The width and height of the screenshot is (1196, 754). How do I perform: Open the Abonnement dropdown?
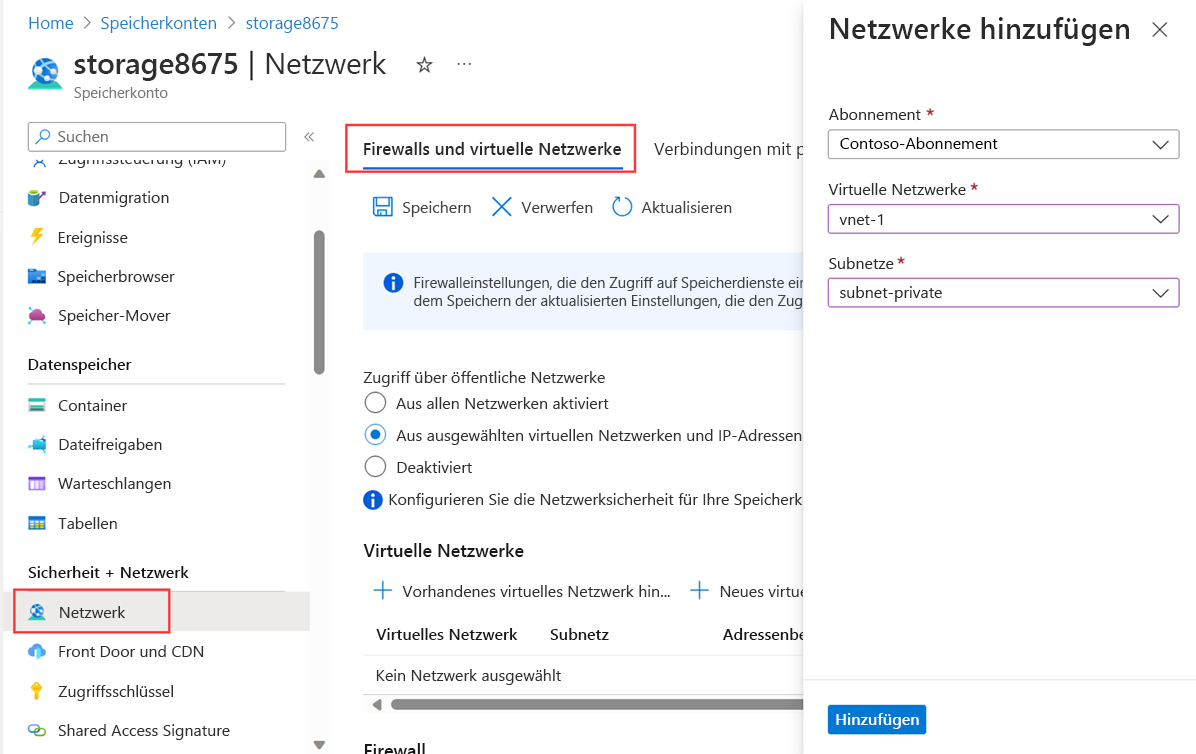click(x=1003, y=144)
